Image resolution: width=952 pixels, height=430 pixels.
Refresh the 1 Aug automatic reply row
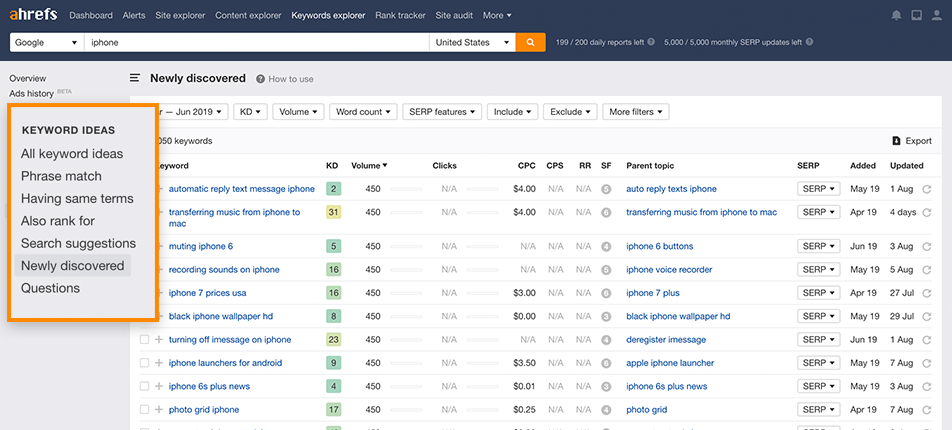point(926,189)
